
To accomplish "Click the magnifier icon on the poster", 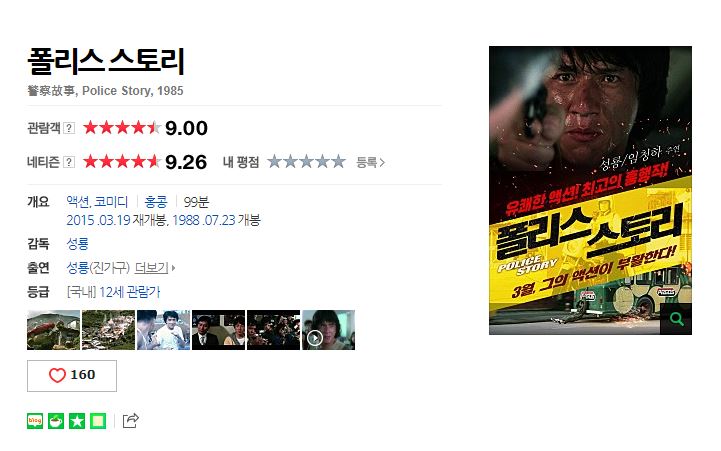I will click(676, 319).
